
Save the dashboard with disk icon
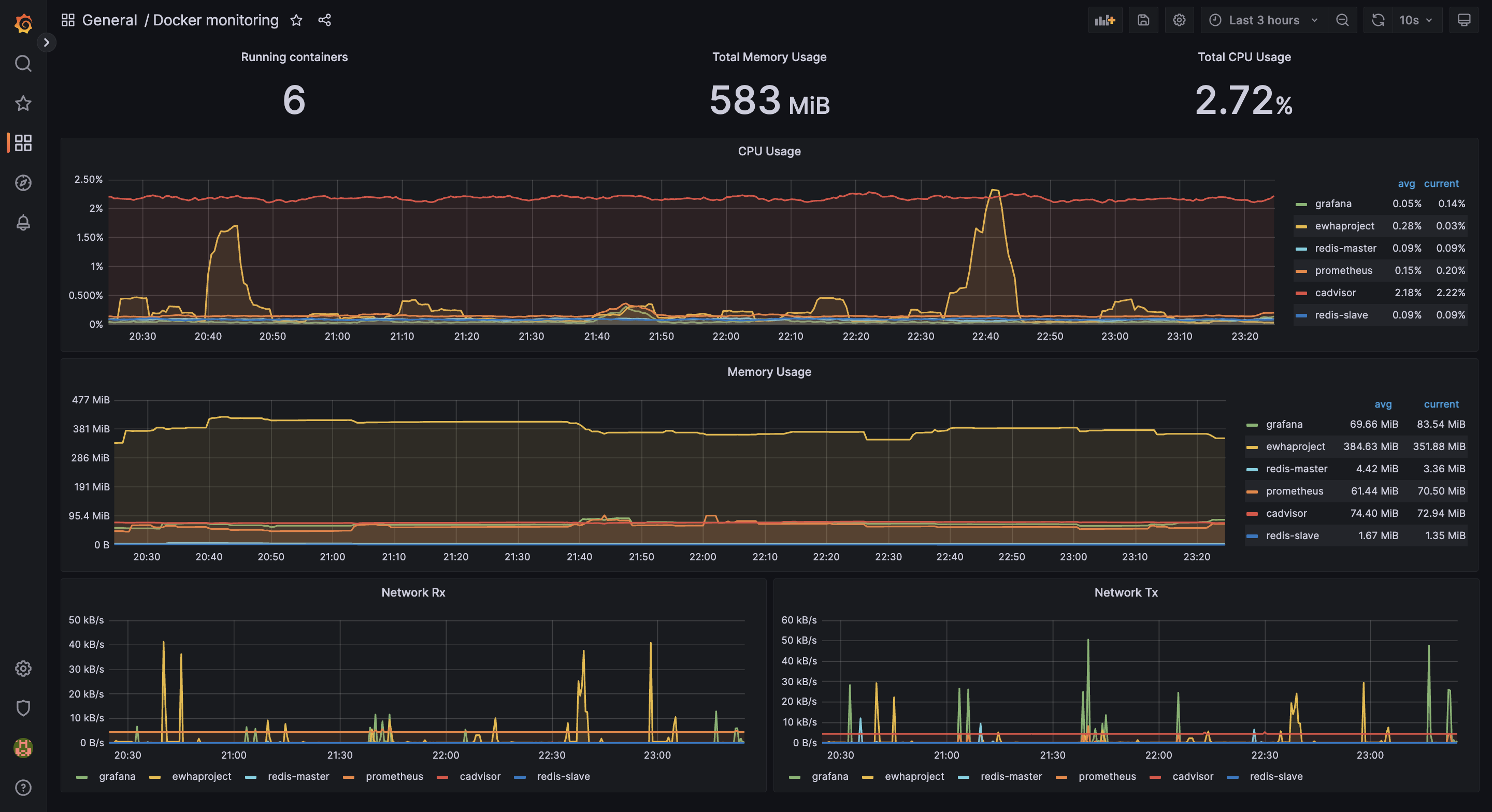pos(1143,20)
